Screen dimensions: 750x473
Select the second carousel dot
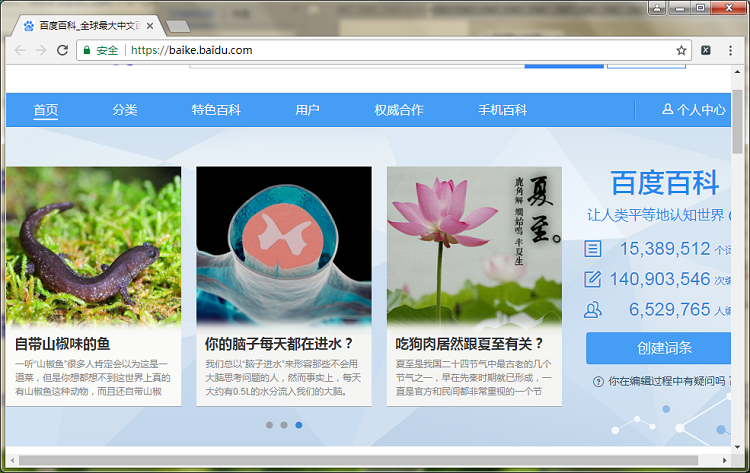pyautogui.click(x=284, y=425)
